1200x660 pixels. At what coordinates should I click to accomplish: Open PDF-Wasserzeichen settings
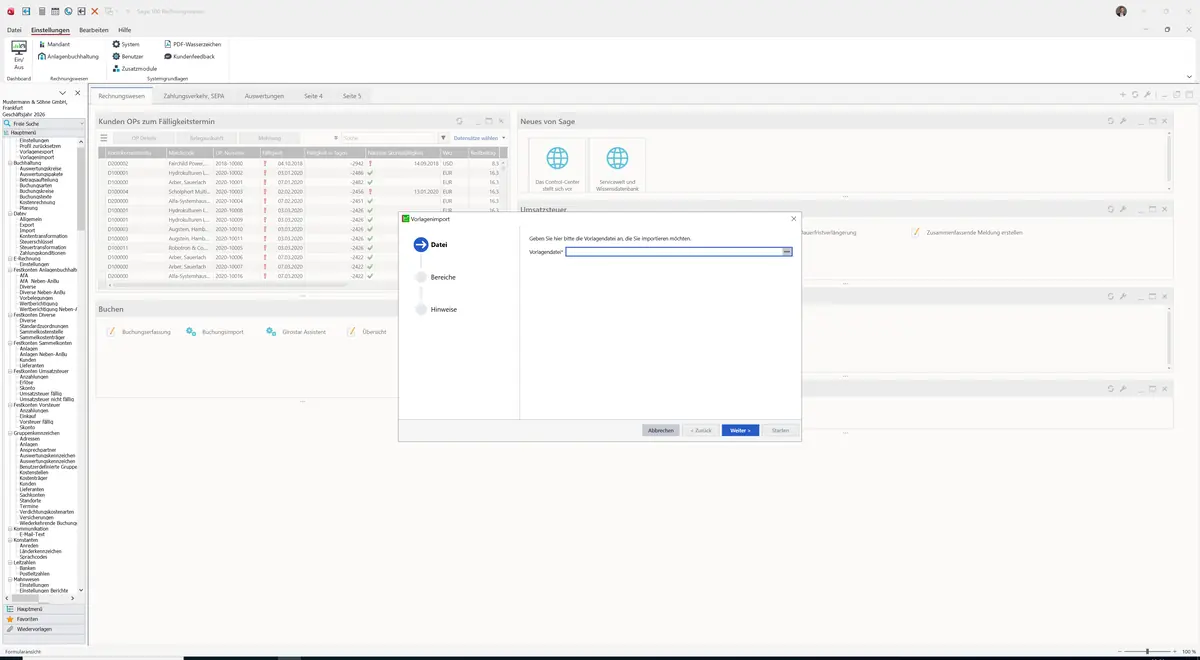coord(192,44)
